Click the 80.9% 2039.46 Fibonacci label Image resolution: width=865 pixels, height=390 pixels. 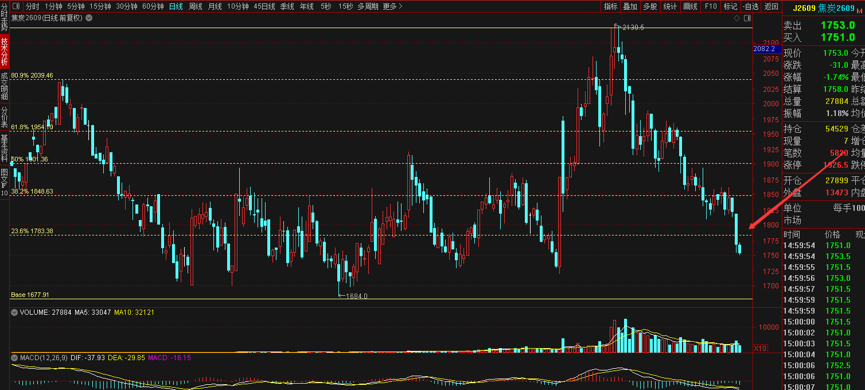[x=32, y=76]
